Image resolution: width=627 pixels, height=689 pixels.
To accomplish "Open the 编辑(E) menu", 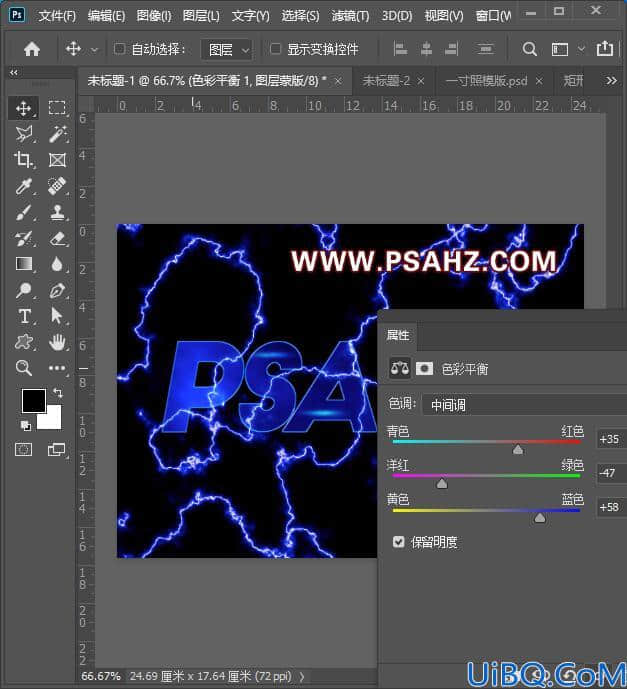I will 106,16.
